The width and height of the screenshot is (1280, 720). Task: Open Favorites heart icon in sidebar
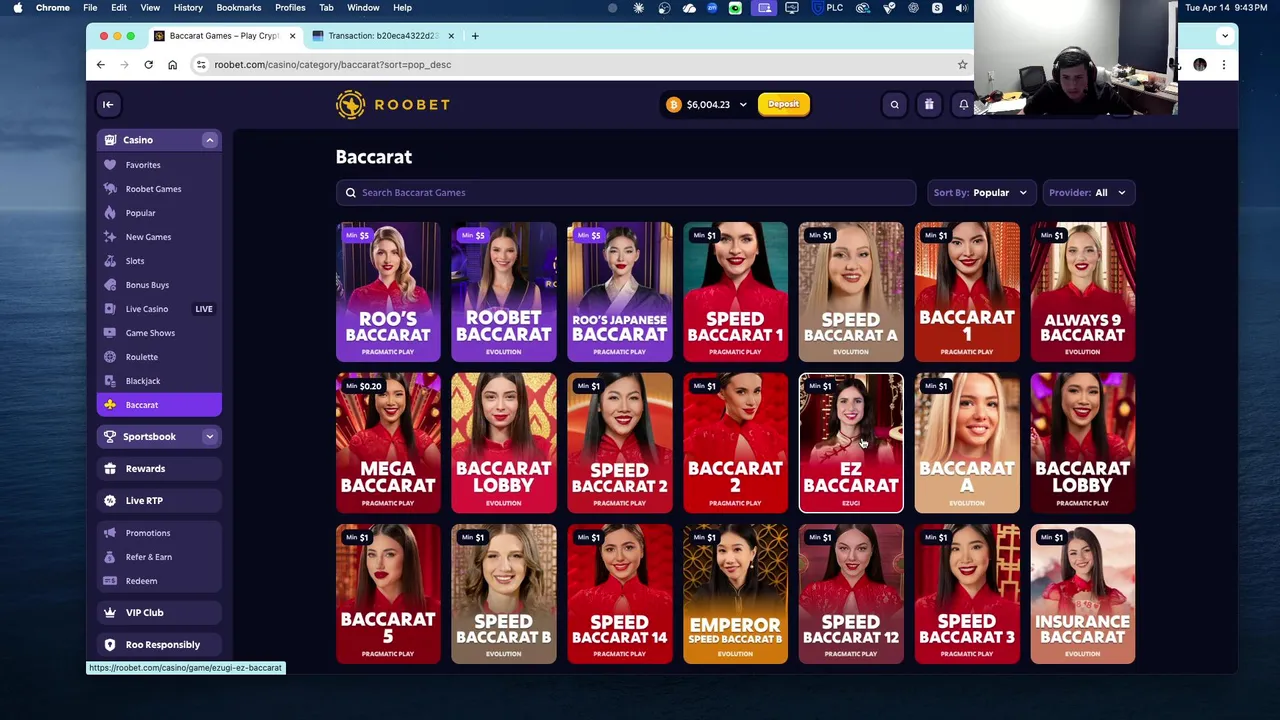click(110, 165)
